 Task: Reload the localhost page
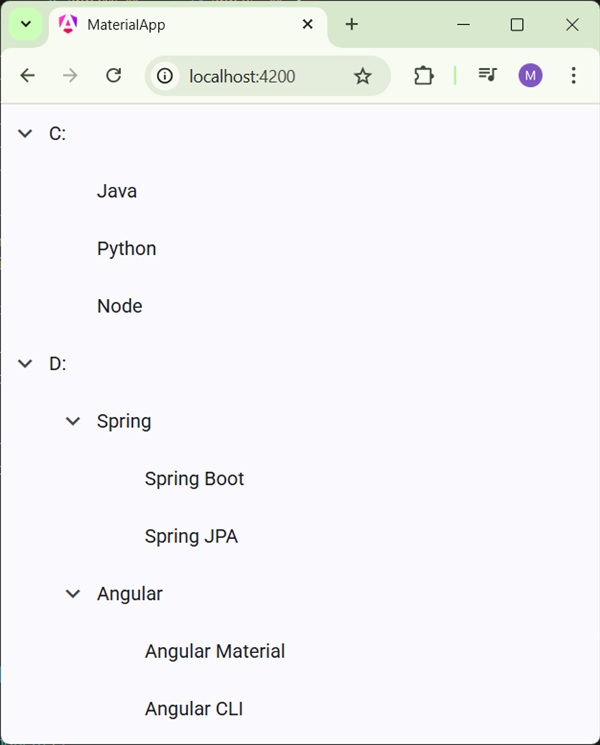[114, 76]
